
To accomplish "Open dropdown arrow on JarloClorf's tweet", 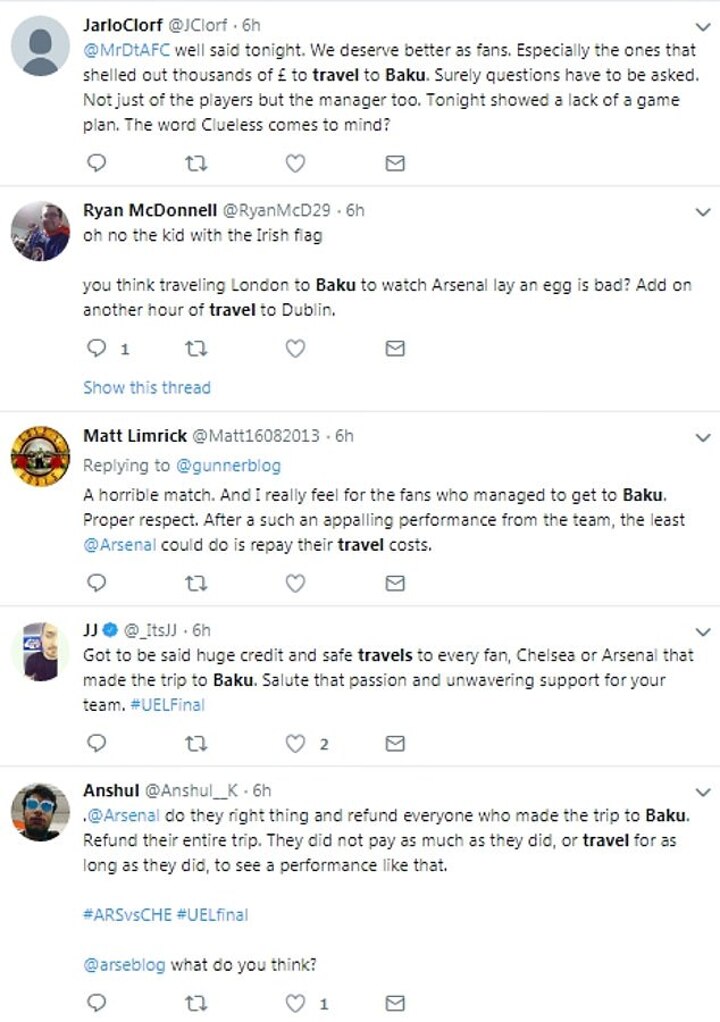I will 703,25.
